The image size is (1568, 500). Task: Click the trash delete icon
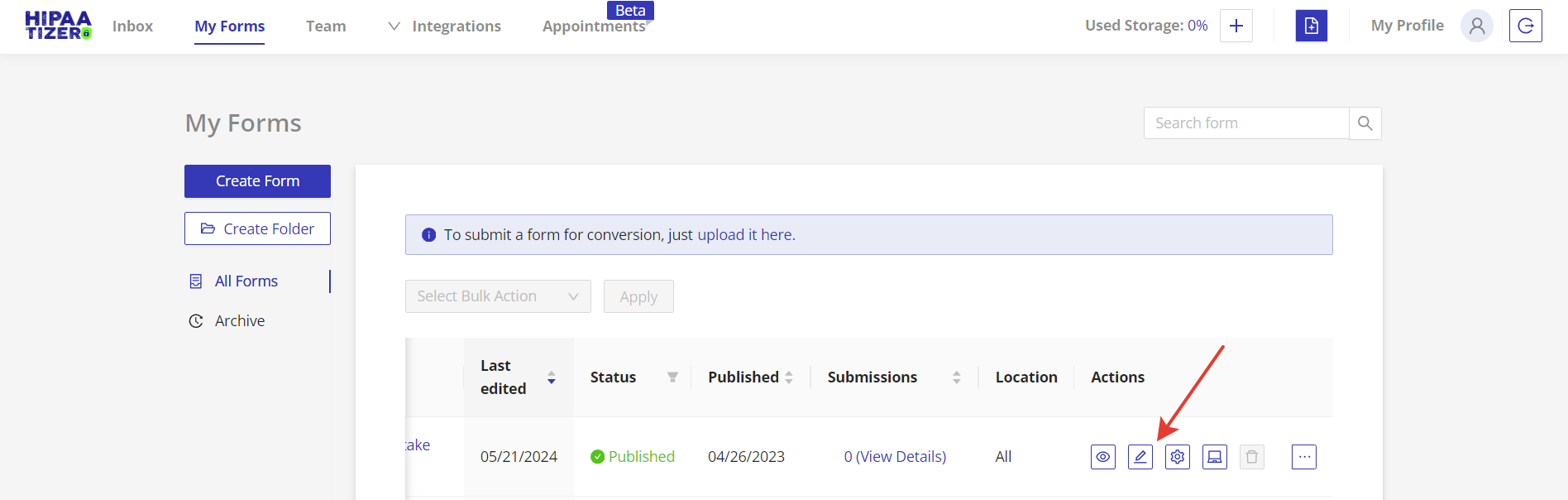coord(1251,457)
